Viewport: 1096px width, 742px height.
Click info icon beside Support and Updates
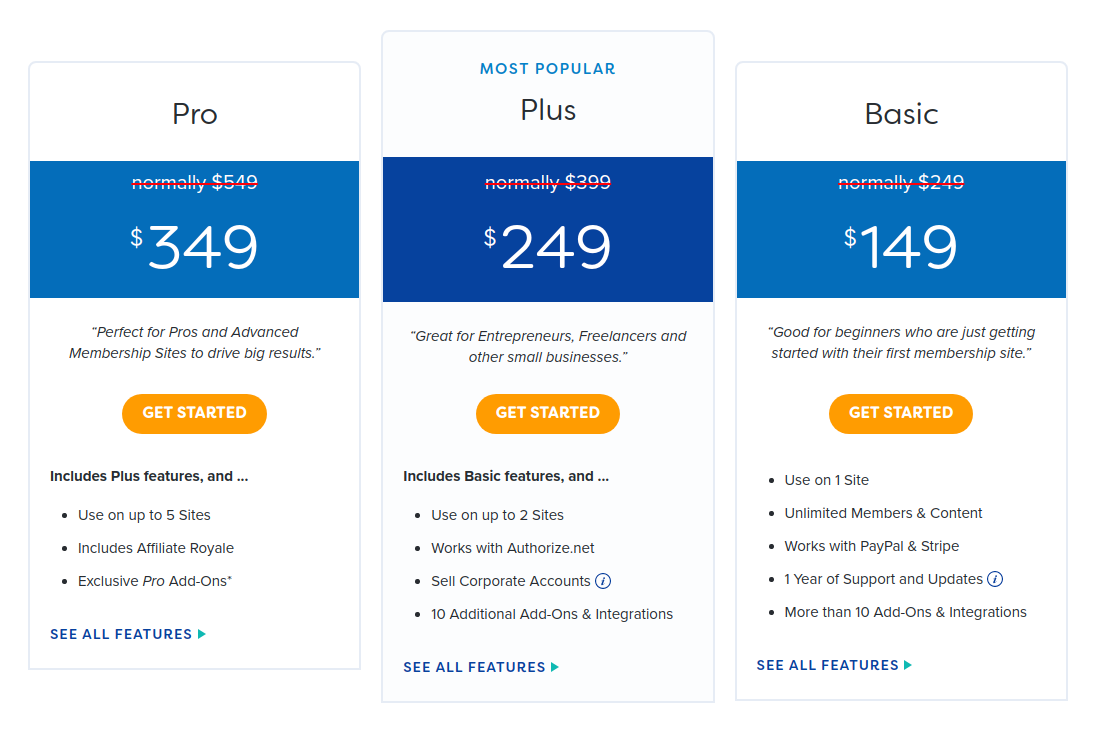click(995, 579)
